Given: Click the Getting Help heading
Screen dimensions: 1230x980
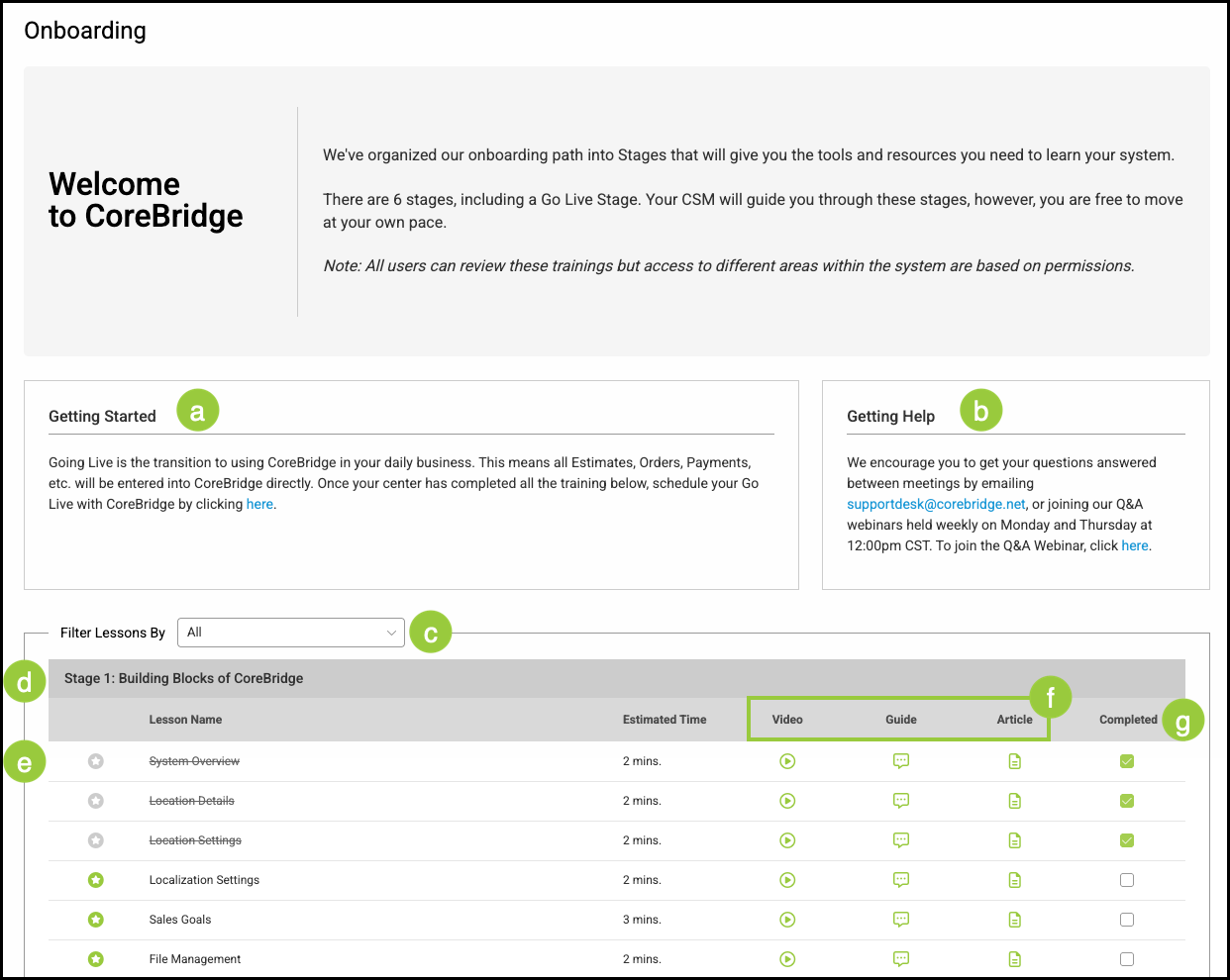Looking at the screenshot, I should tap(890, 417).
